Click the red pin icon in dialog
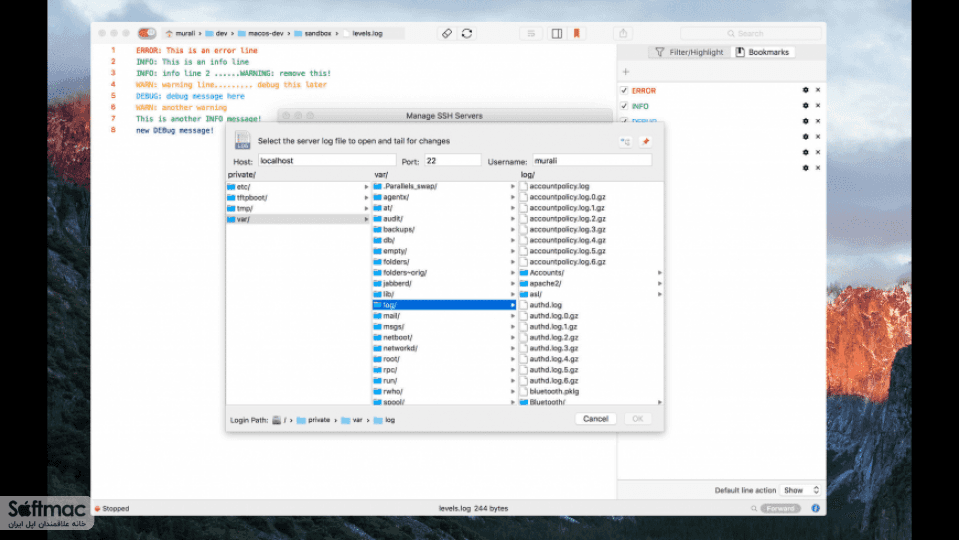 [x=645, y=142]
